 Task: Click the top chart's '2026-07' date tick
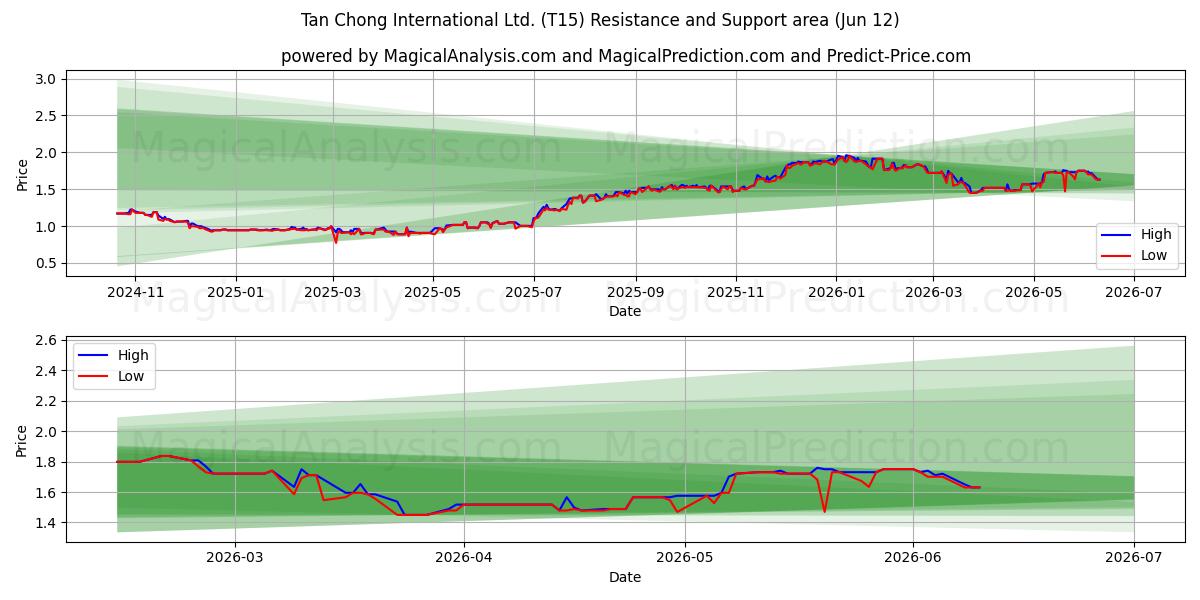[x=1134, y=295]
